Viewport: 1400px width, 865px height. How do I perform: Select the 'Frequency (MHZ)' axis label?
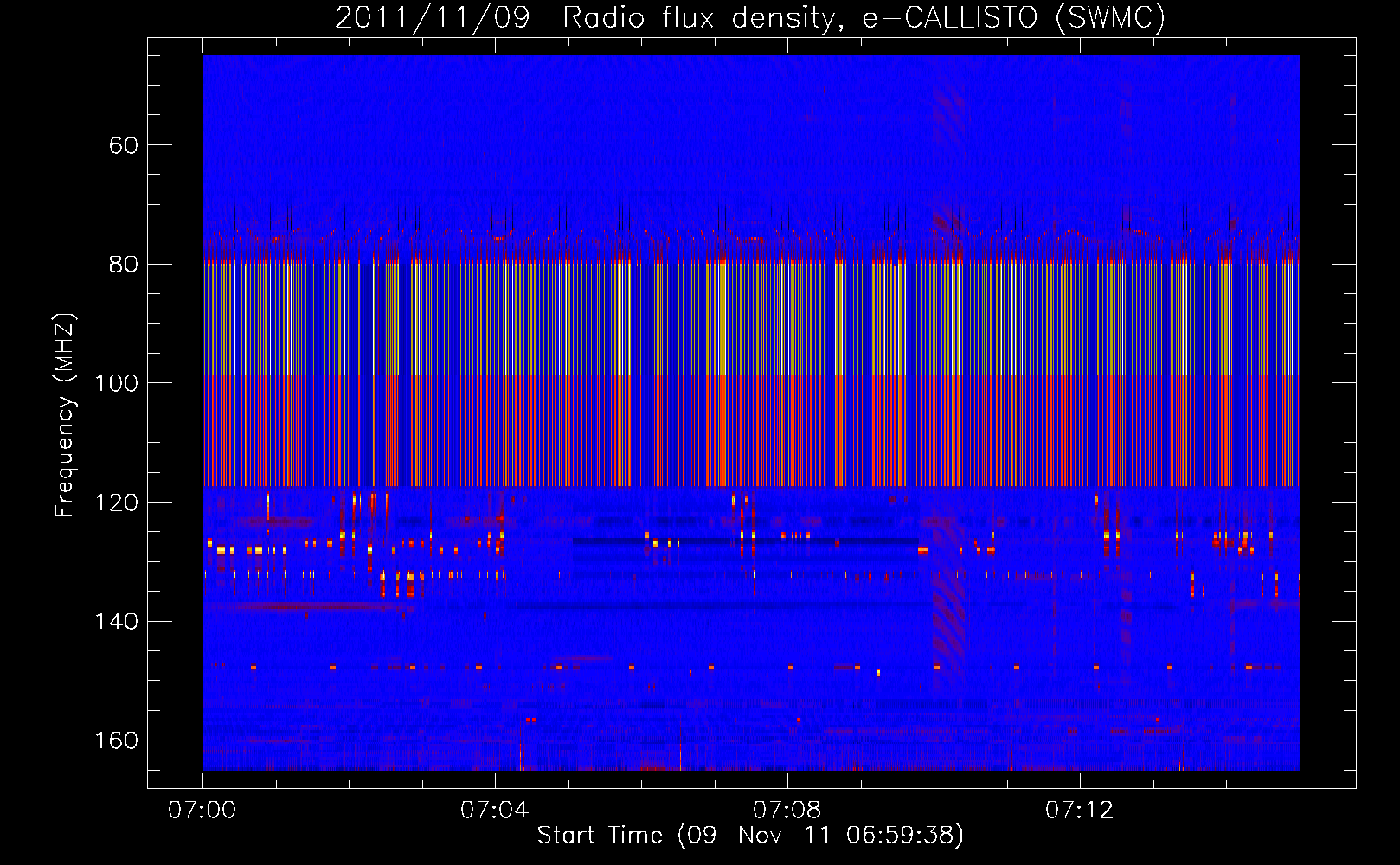(x=65, y=415)
